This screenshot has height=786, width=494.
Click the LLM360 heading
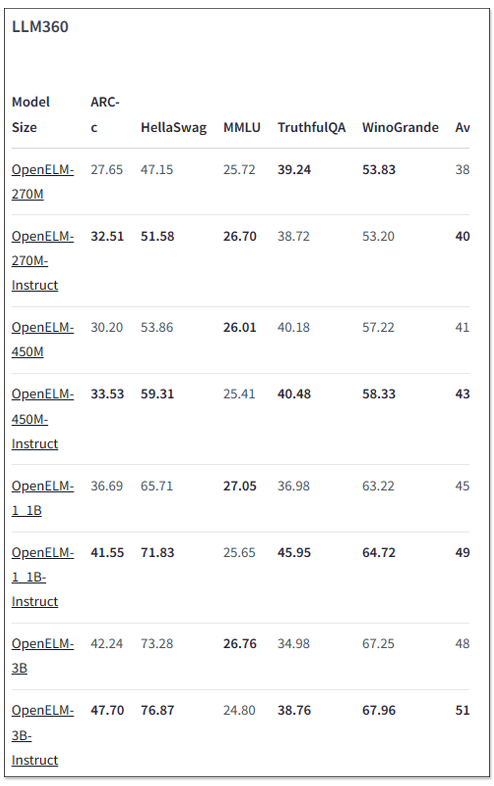(x=40, y=27)
